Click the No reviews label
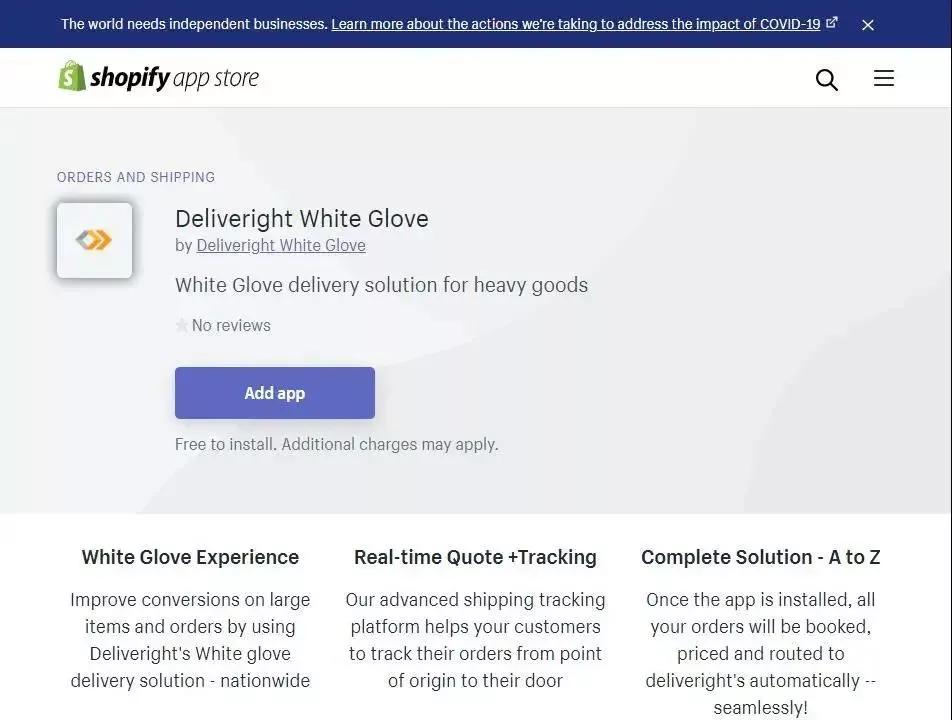 (x=231, y=325)
